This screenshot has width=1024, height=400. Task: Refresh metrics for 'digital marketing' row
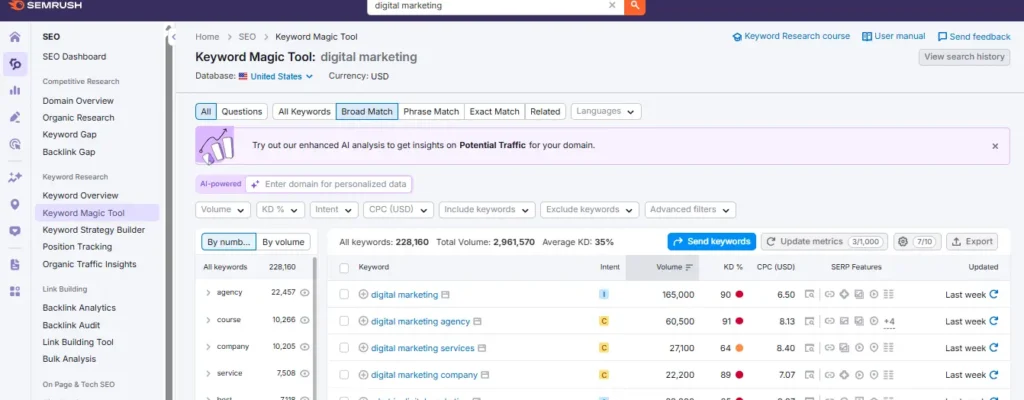click(x=994, y=294)
